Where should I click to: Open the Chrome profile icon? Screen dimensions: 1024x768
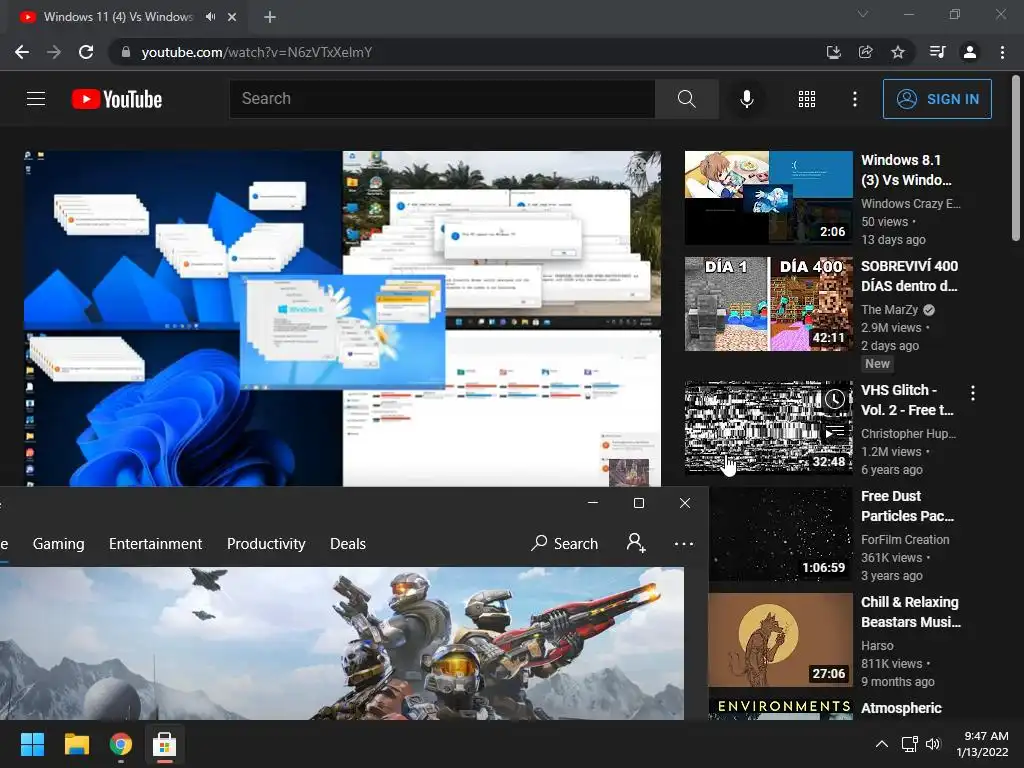(970, 52)
